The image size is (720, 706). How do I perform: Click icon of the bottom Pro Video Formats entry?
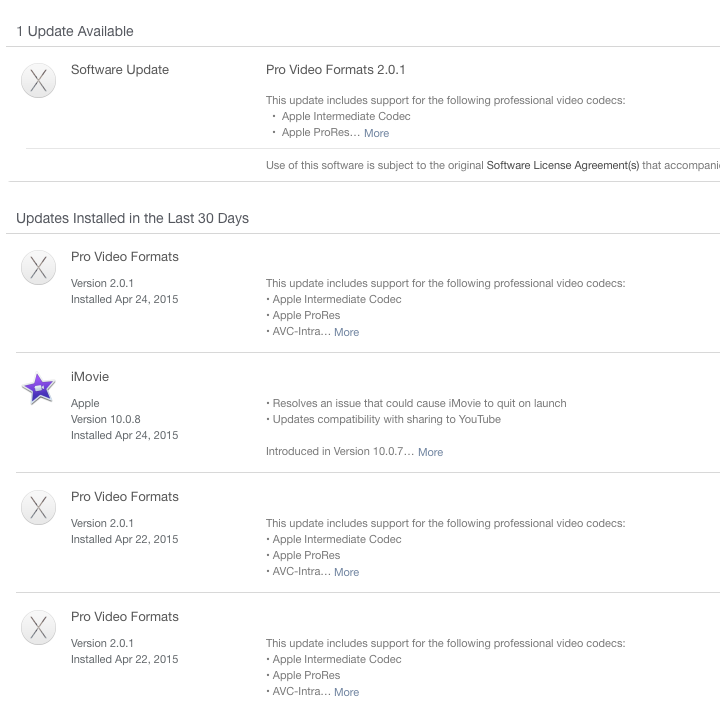39,628
